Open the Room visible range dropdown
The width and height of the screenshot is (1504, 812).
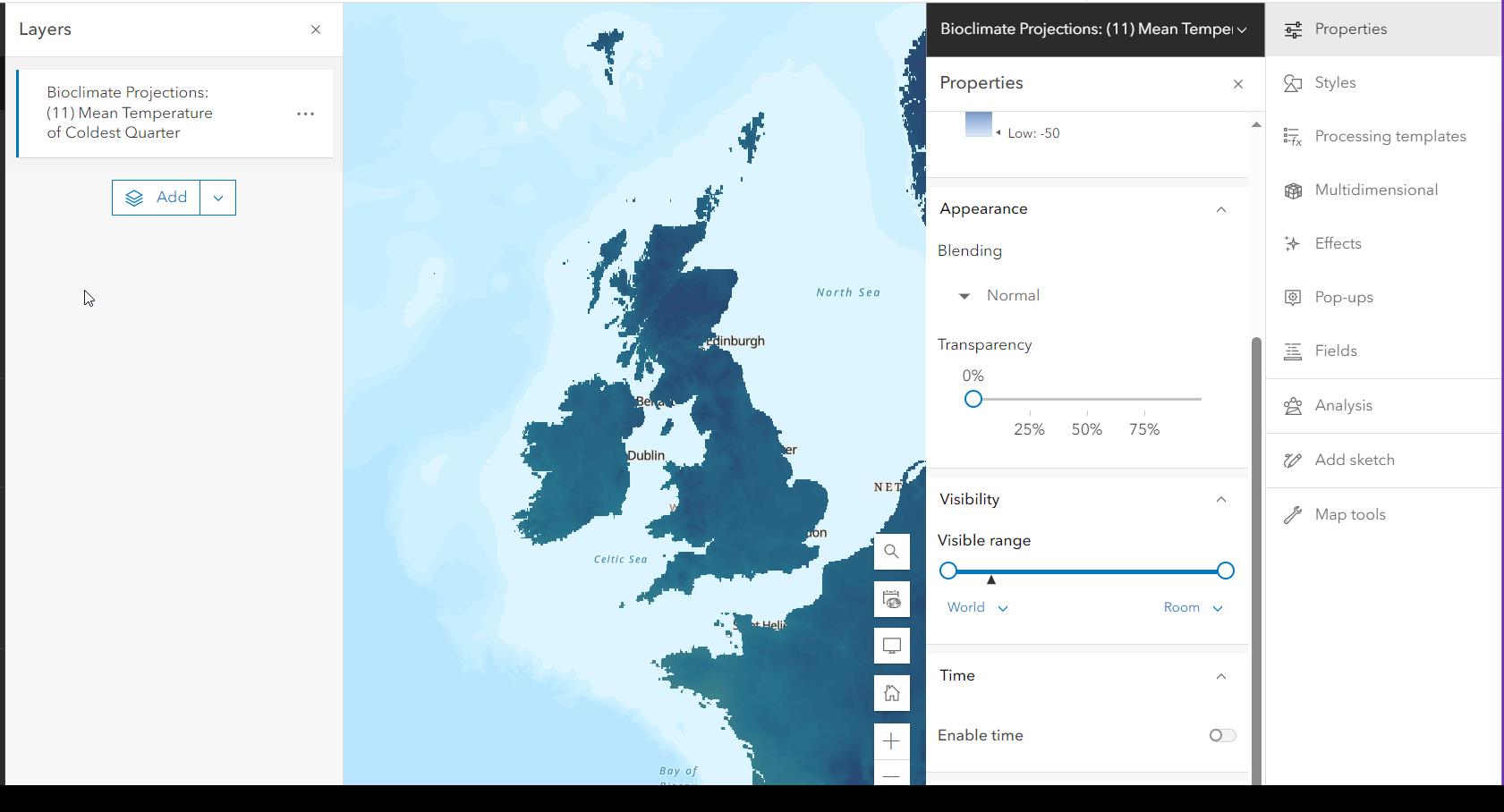[x=1193, y=607]
